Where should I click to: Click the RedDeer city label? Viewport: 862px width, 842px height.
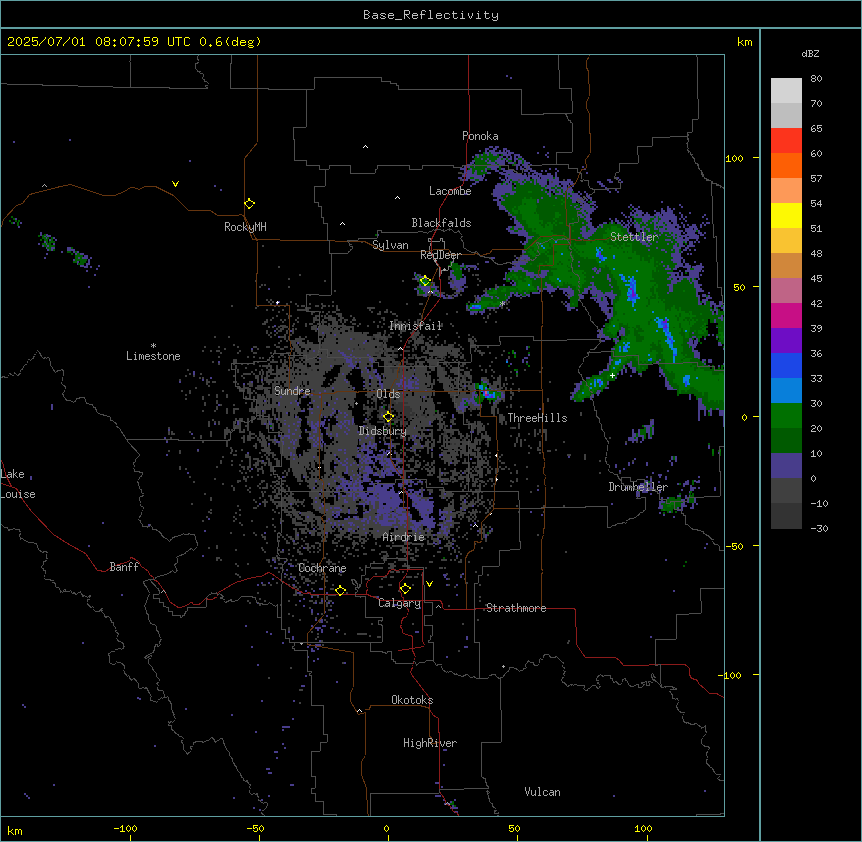tap(440, 255)
